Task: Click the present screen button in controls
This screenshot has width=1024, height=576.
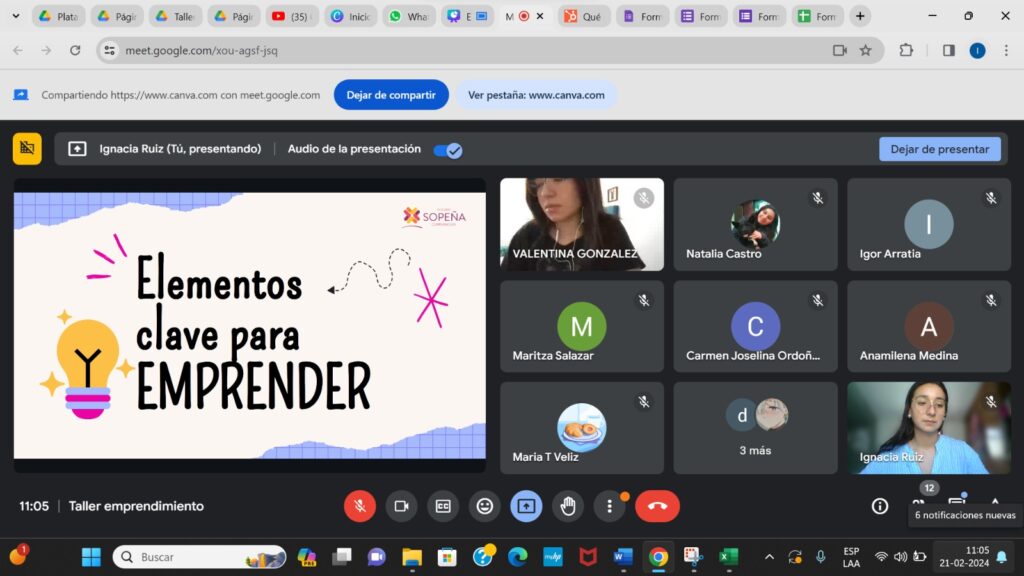Action: pos(526,506)
